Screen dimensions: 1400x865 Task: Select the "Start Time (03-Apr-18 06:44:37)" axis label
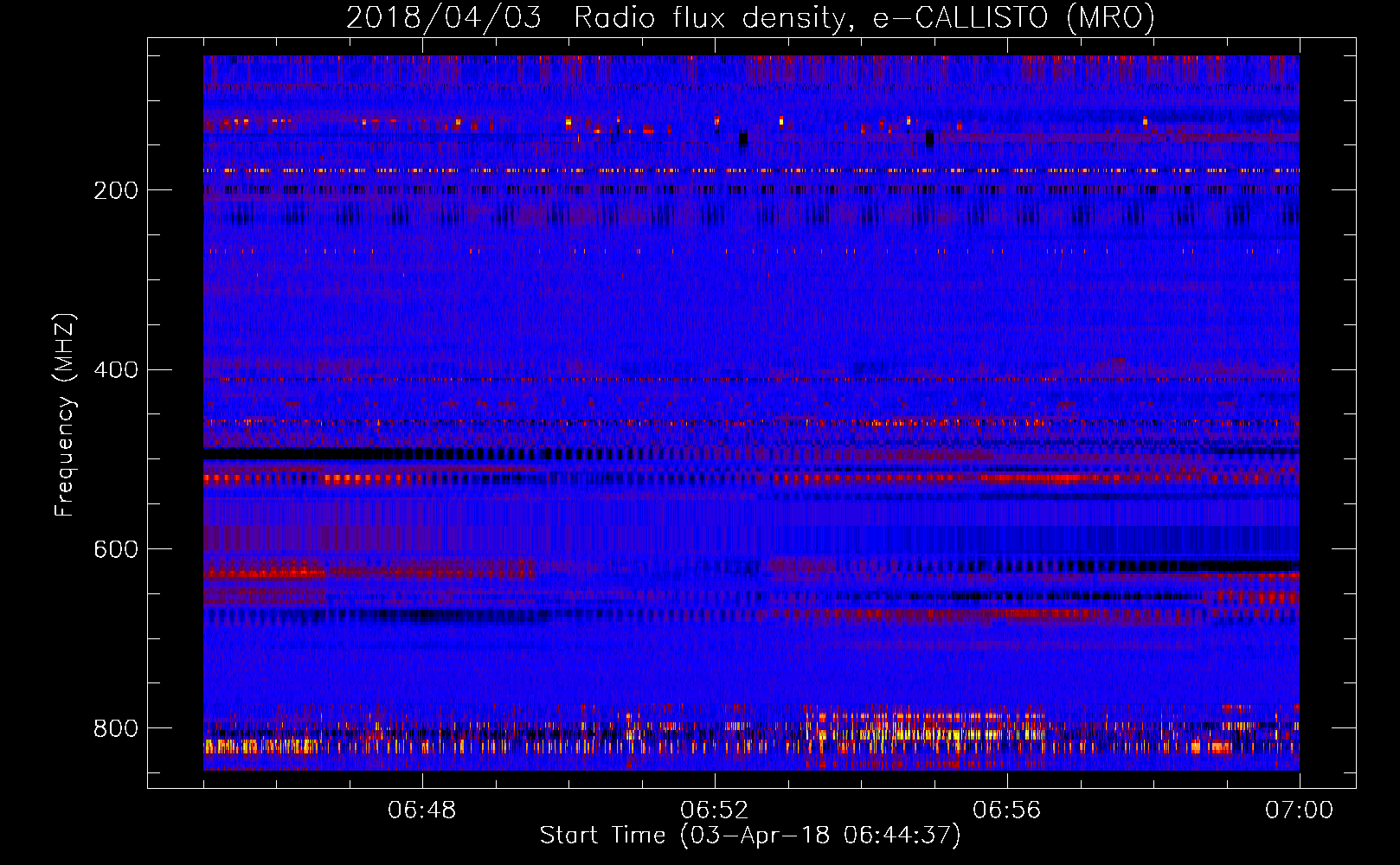click(750, 836)
